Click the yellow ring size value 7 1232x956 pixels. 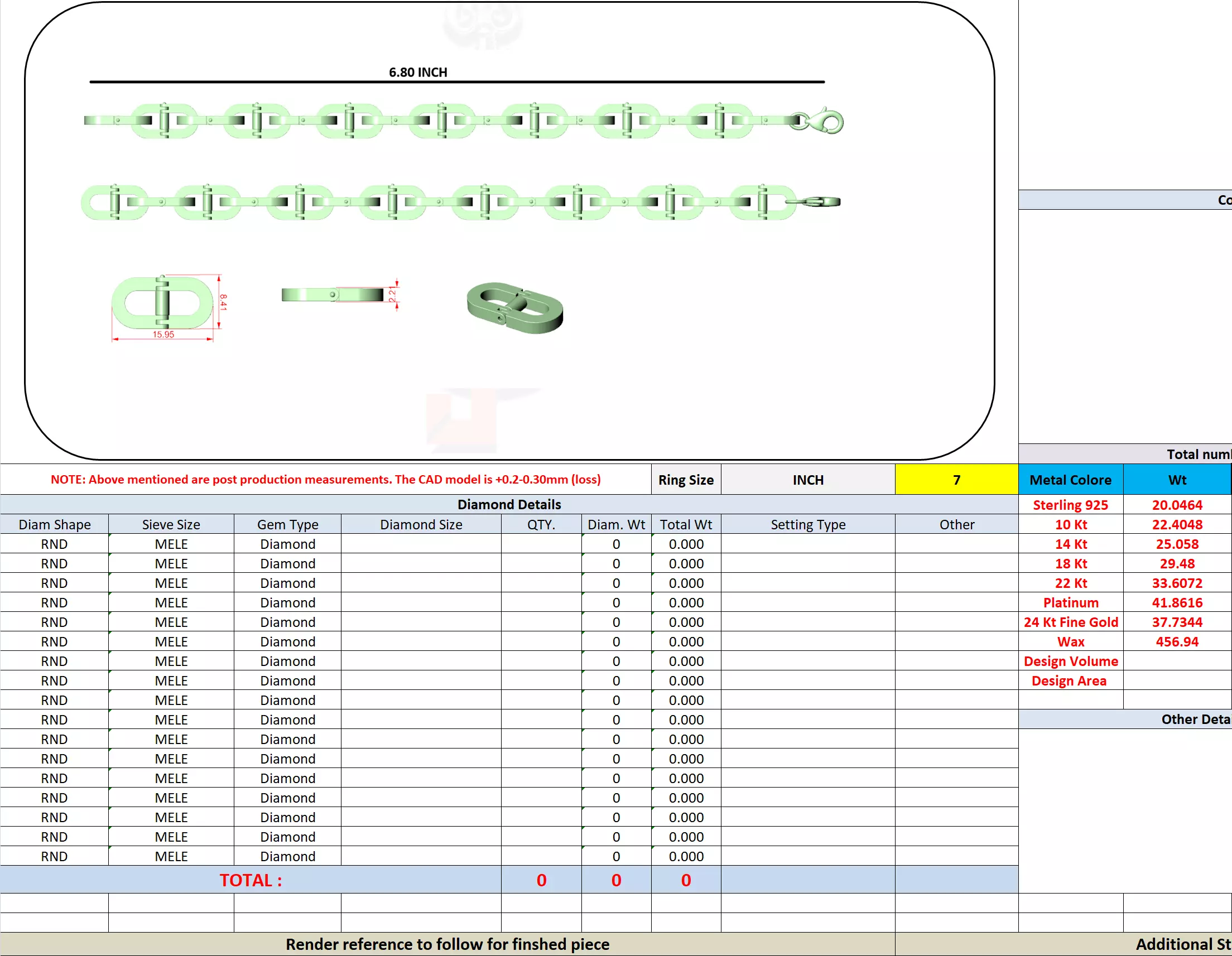[956, 480]
